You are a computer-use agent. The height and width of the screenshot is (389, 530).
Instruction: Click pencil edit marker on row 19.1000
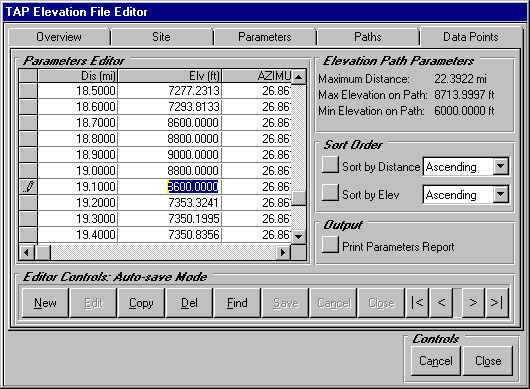coord(28,187)
